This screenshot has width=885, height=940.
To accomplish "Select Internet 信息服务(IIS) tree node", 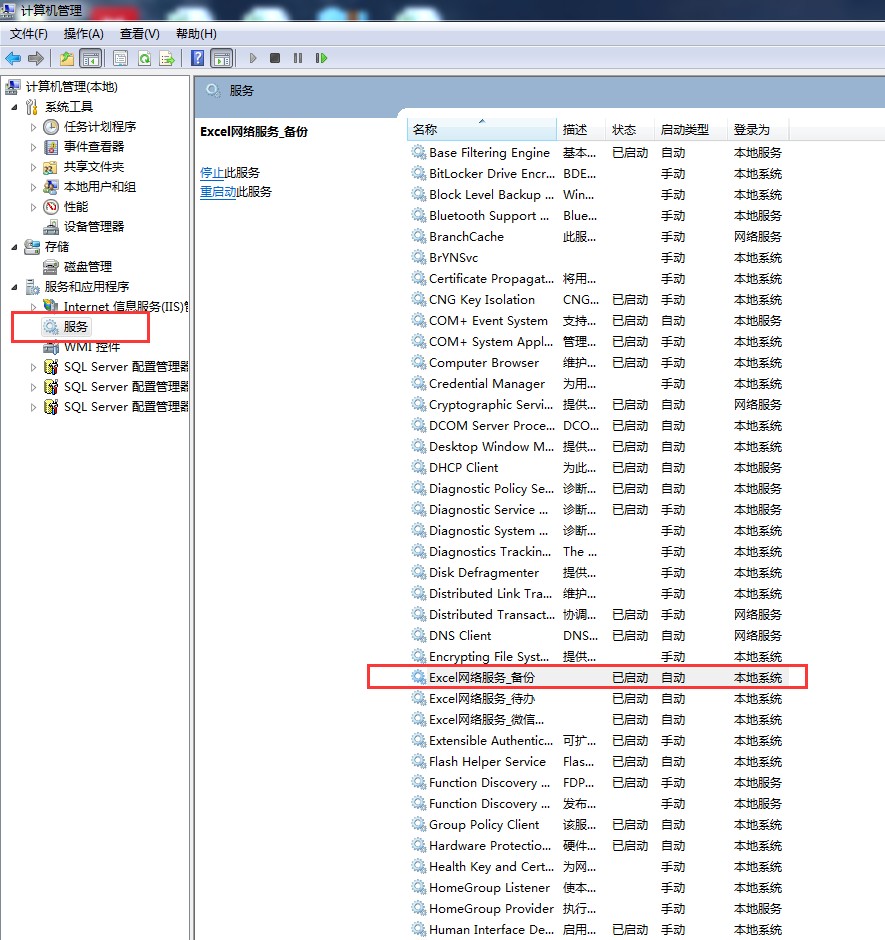I will point(125,306).
